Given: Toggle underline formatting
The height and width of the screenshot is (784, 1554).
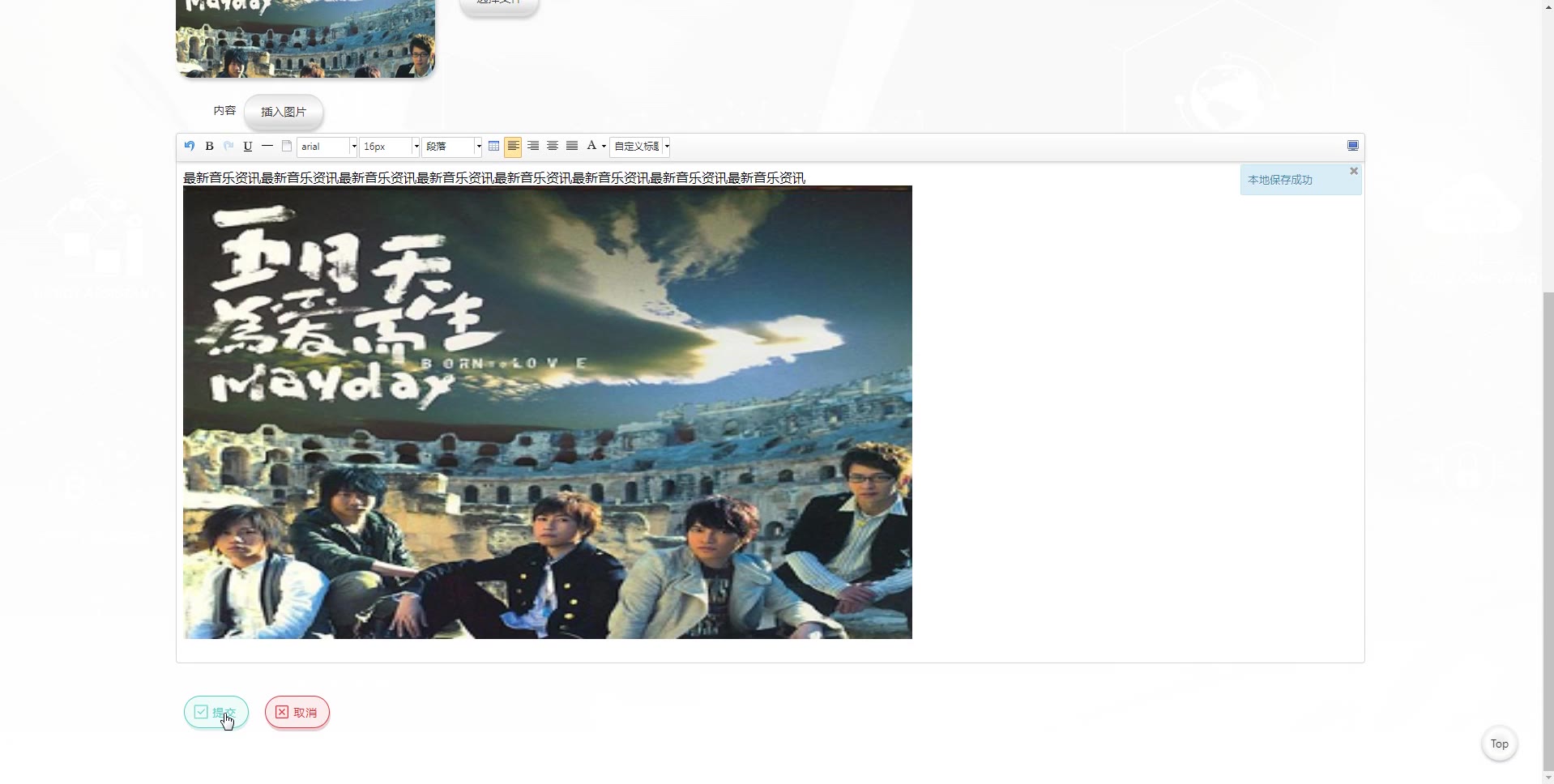Looking at the screenshot, I should point(248,147).
